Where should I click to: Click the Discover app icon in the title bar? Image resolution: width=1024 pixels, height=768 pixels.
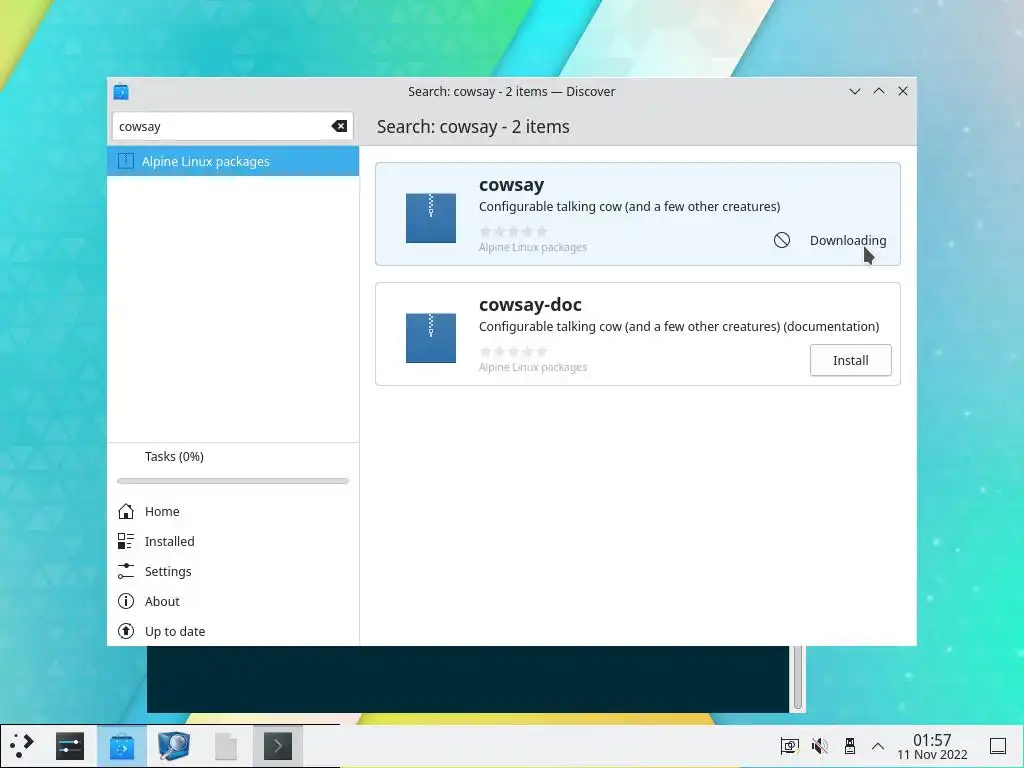pyautogui.click(x=121, y=91)
